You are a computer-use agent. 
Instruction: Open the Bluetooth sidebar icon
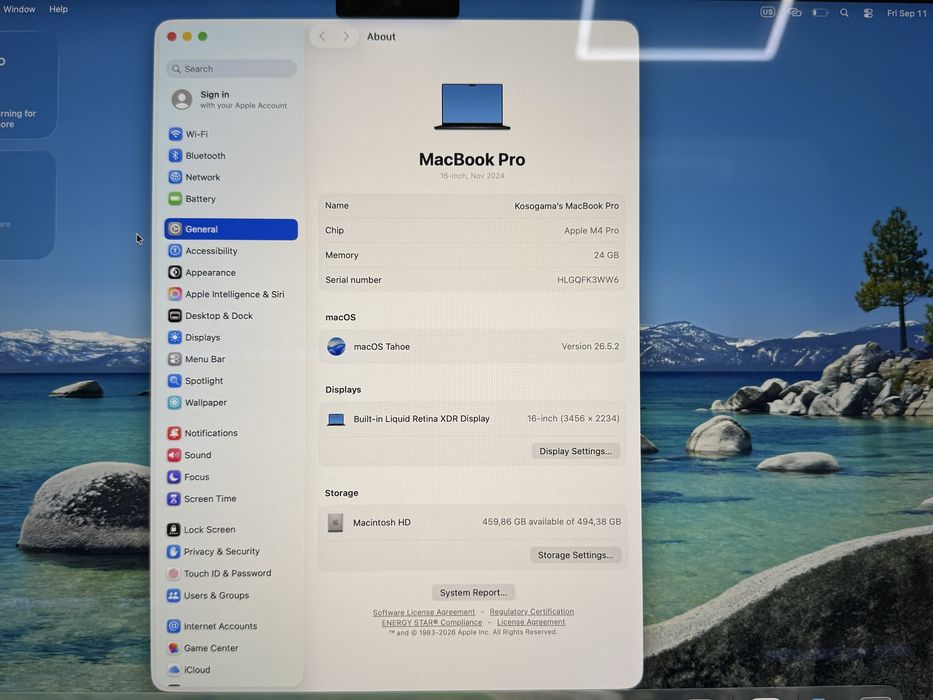175,155
